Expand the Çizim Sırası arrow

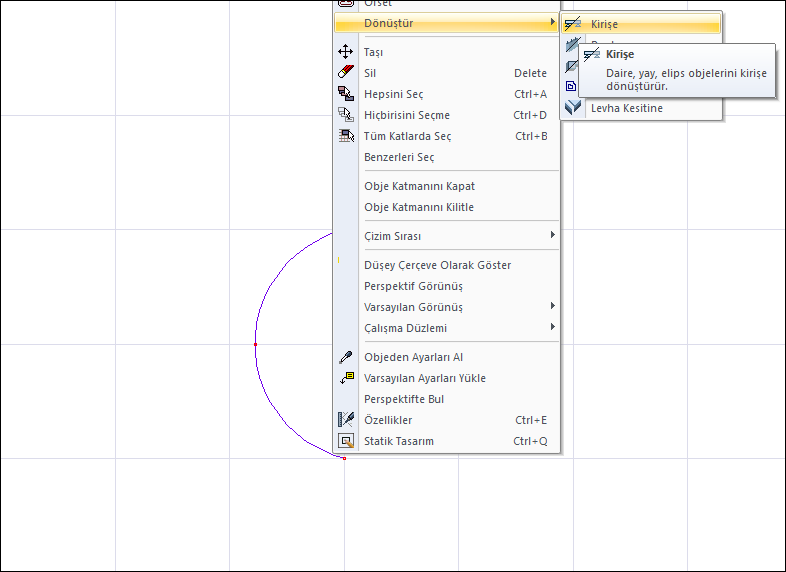(x=552, y=235)
